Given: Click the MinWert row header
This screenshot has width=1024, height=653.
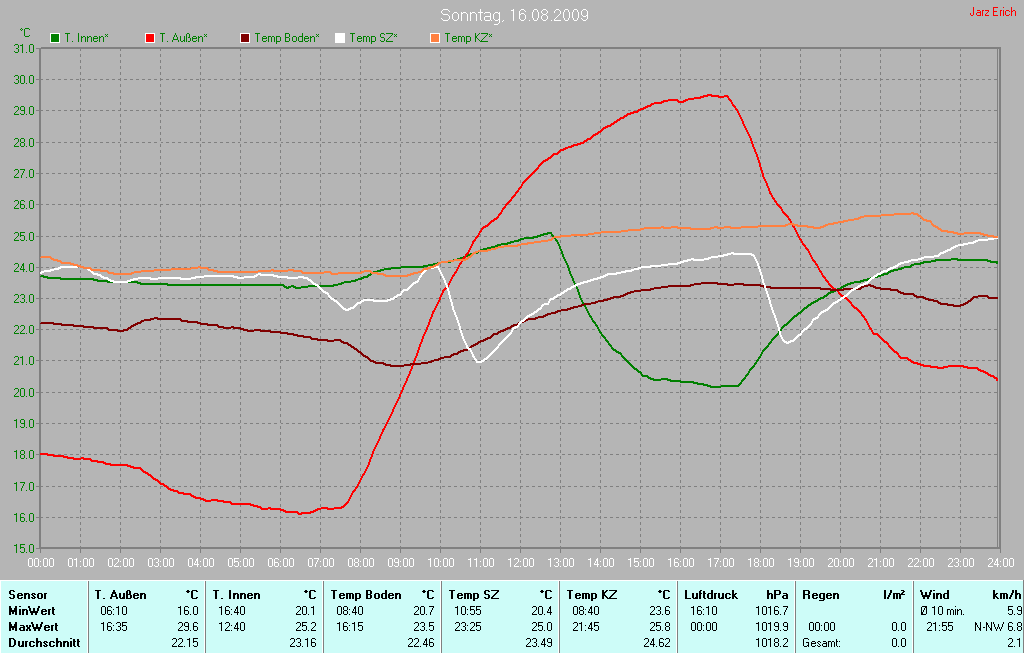Looking at the screenshot, I should pos(32,611).
